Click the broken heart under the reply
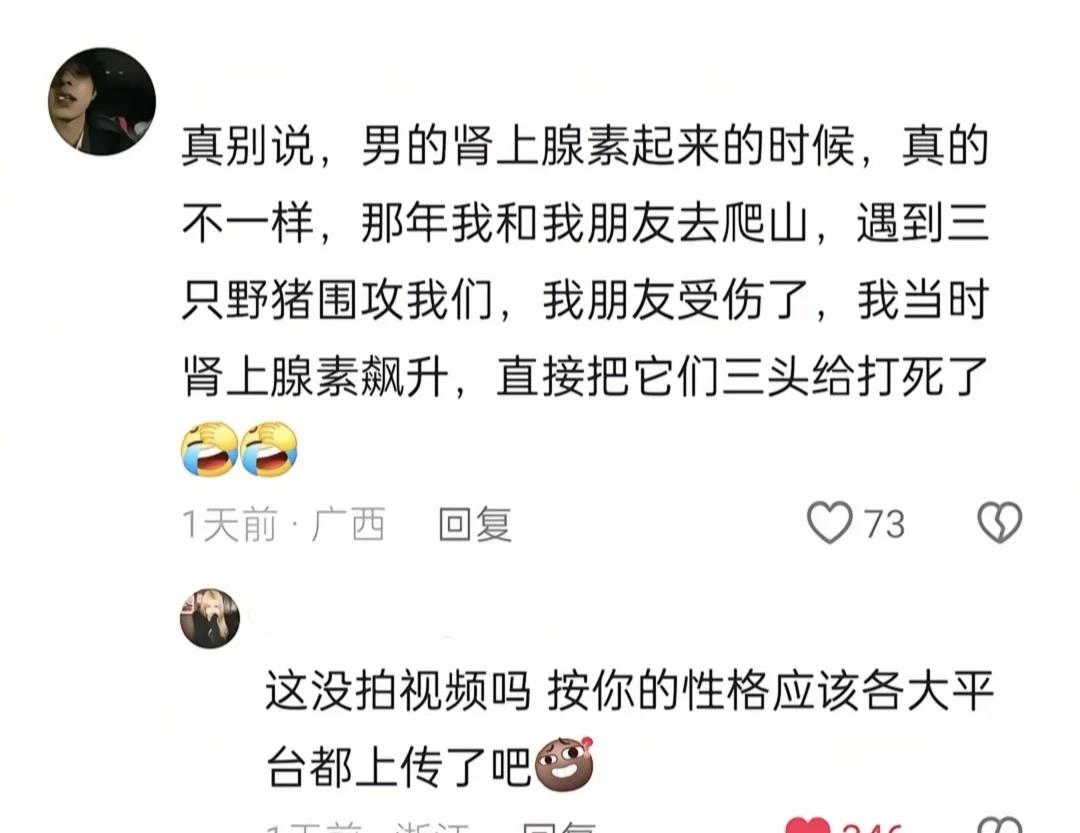 pyautogui.click(x=999, y=825)
